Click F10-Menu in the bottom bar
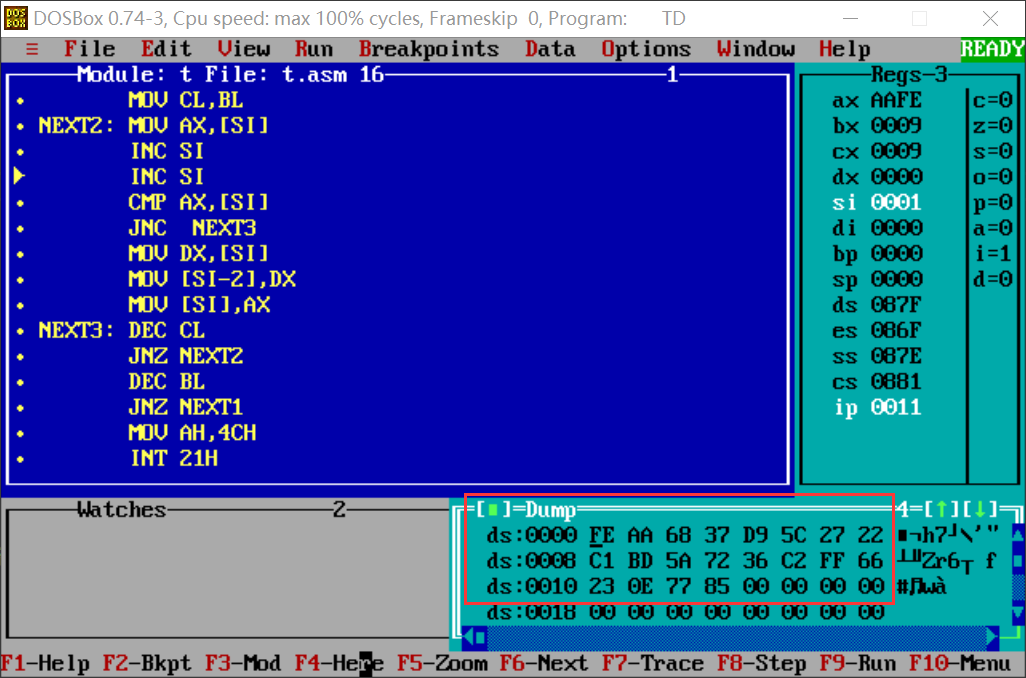 pos(960,664)
